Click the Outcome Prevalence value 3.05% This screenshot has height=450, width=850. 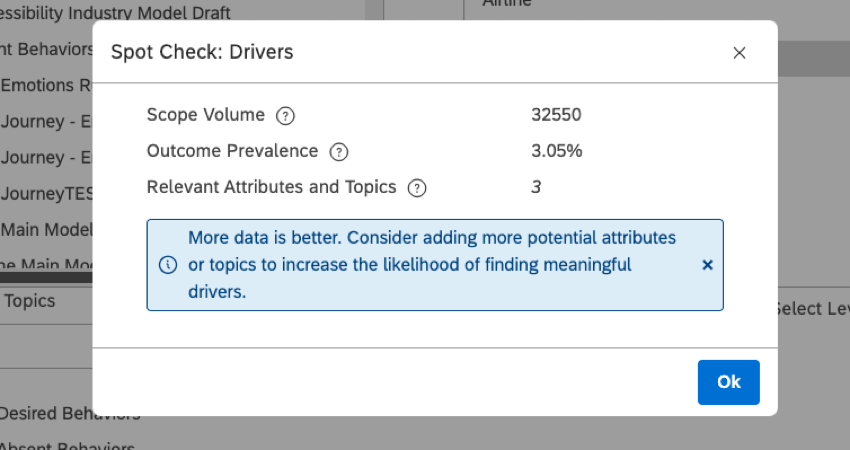557,151
